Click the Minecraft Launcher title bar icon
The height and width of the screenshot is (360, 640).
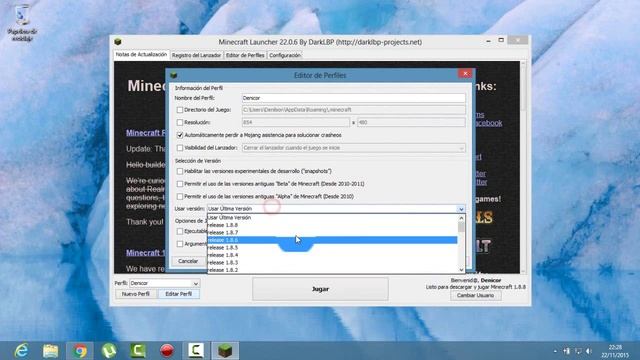(x=118, y=42)
